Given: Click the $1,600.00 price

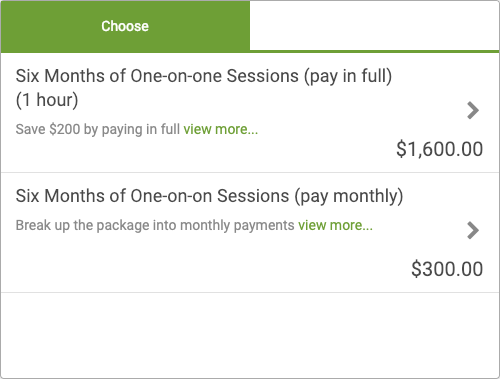Looking at the screenshot, I should tap(439, 149).
